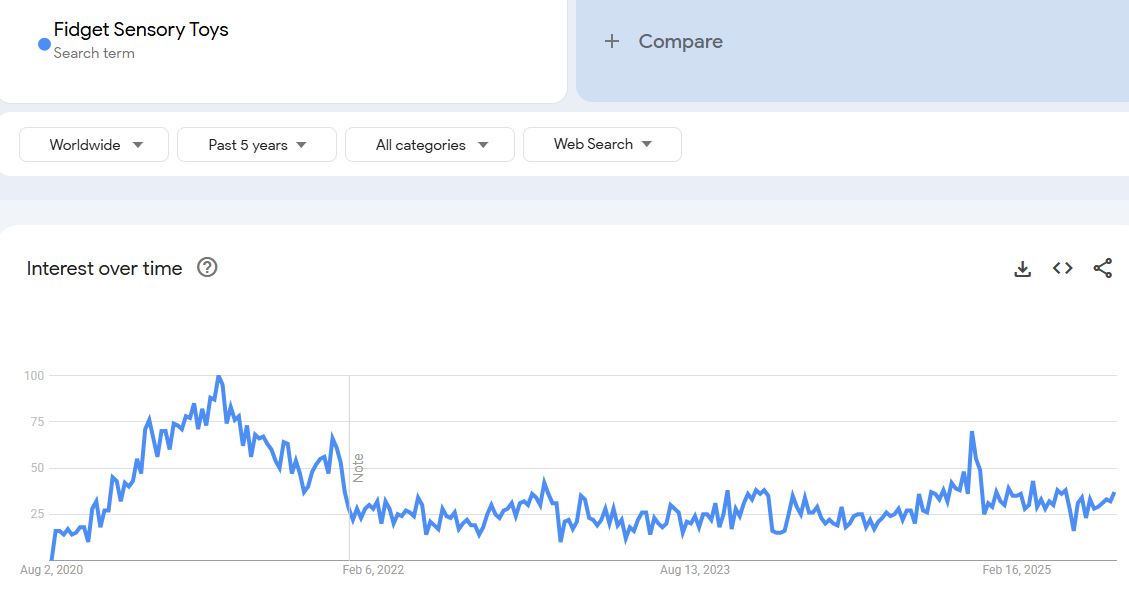
Task: Click the embed code icon
Action: coord(1062,268)
